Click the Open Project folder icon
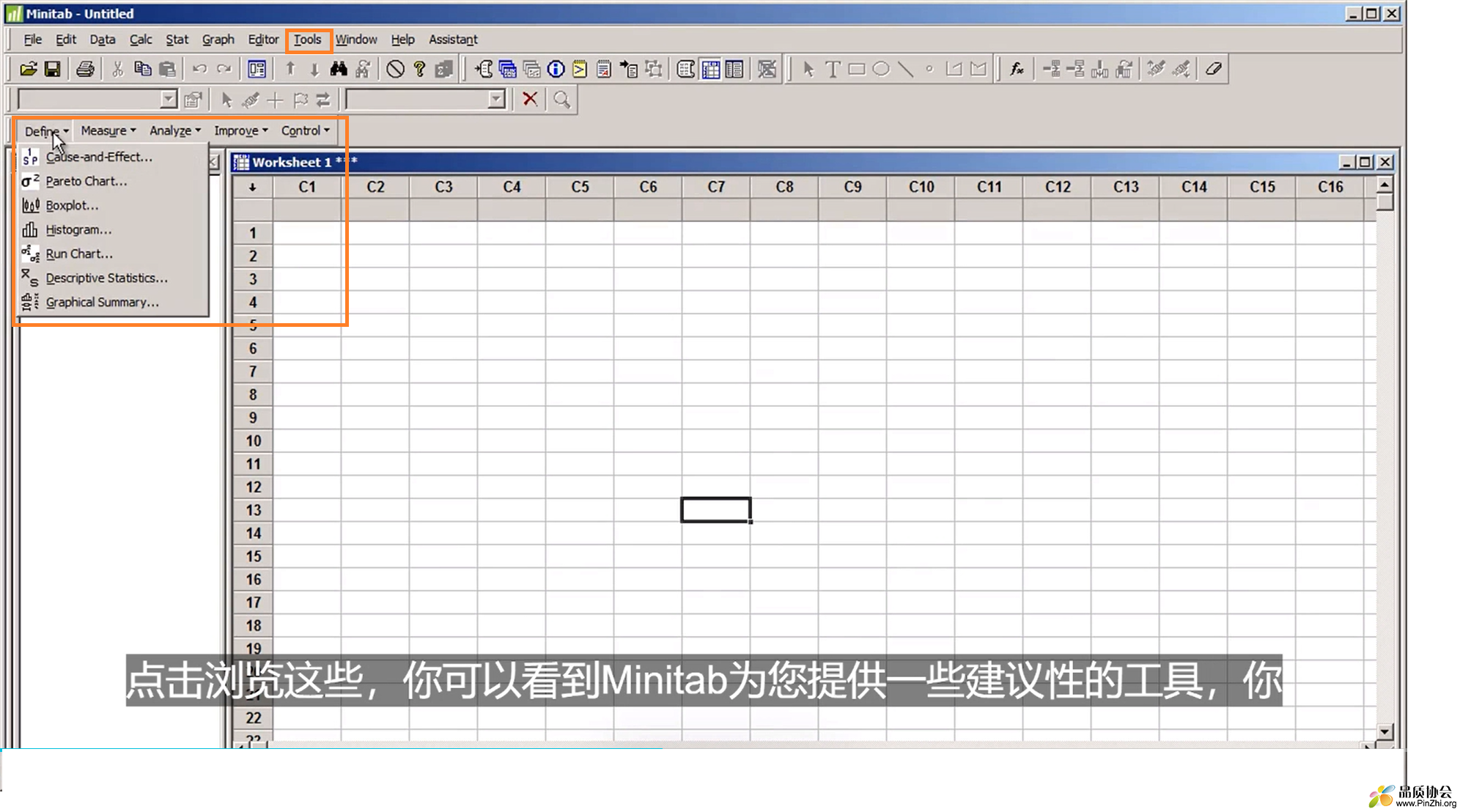 (x=28, y=69)
